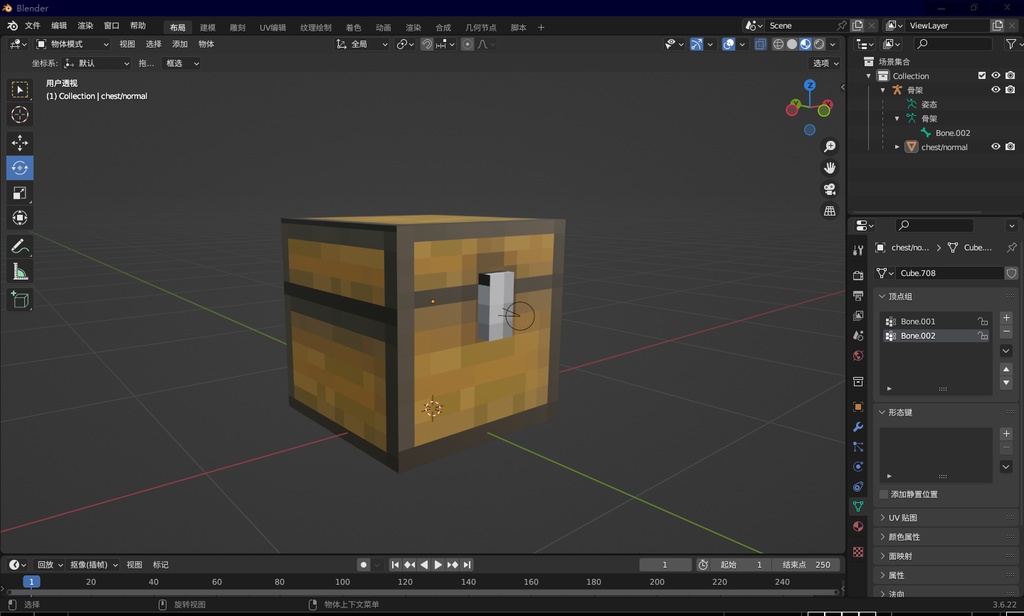Open the Object Data green triangle tab

point(858,506)
